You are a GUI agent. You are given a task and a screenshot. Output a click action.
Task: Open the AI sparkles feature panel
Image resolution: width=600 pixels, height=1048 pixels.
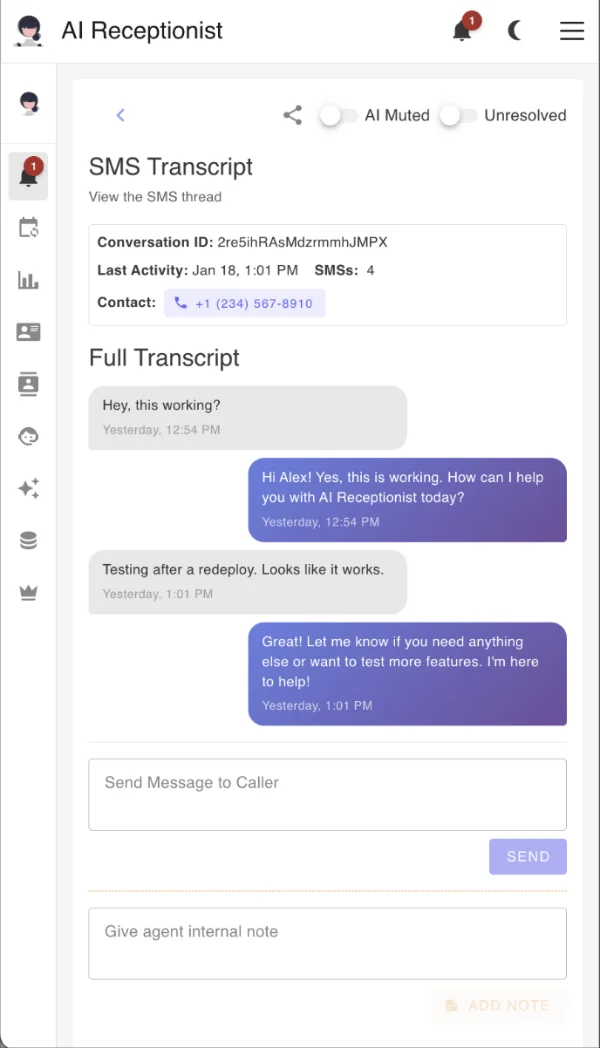click(x=28, y=488)
